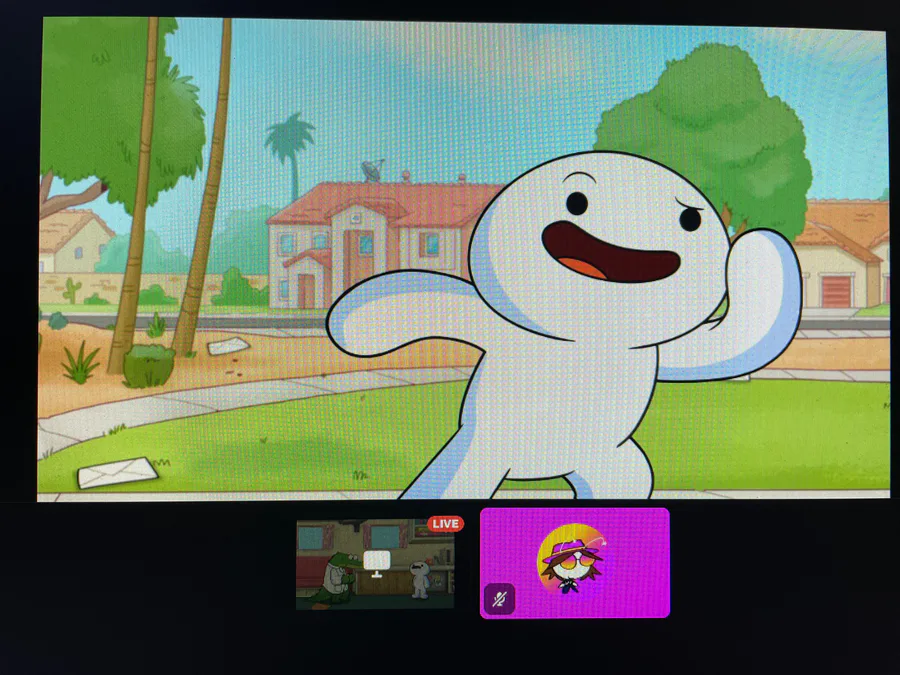Click the muted microphone icon
The height and width of the screenshot is (675, 900).
point(499,599)
